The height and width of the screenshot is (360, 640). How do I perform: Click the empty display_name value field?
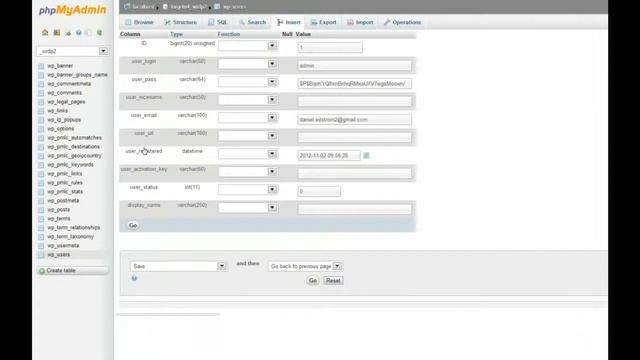tap(355, 209)
